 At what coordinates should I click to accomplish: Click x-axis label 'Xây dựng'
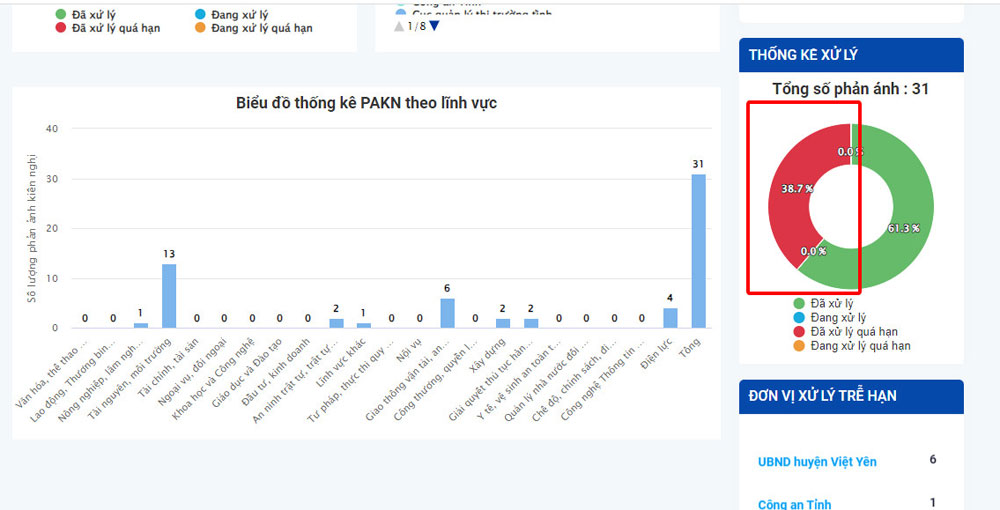[x=487, y=354]
